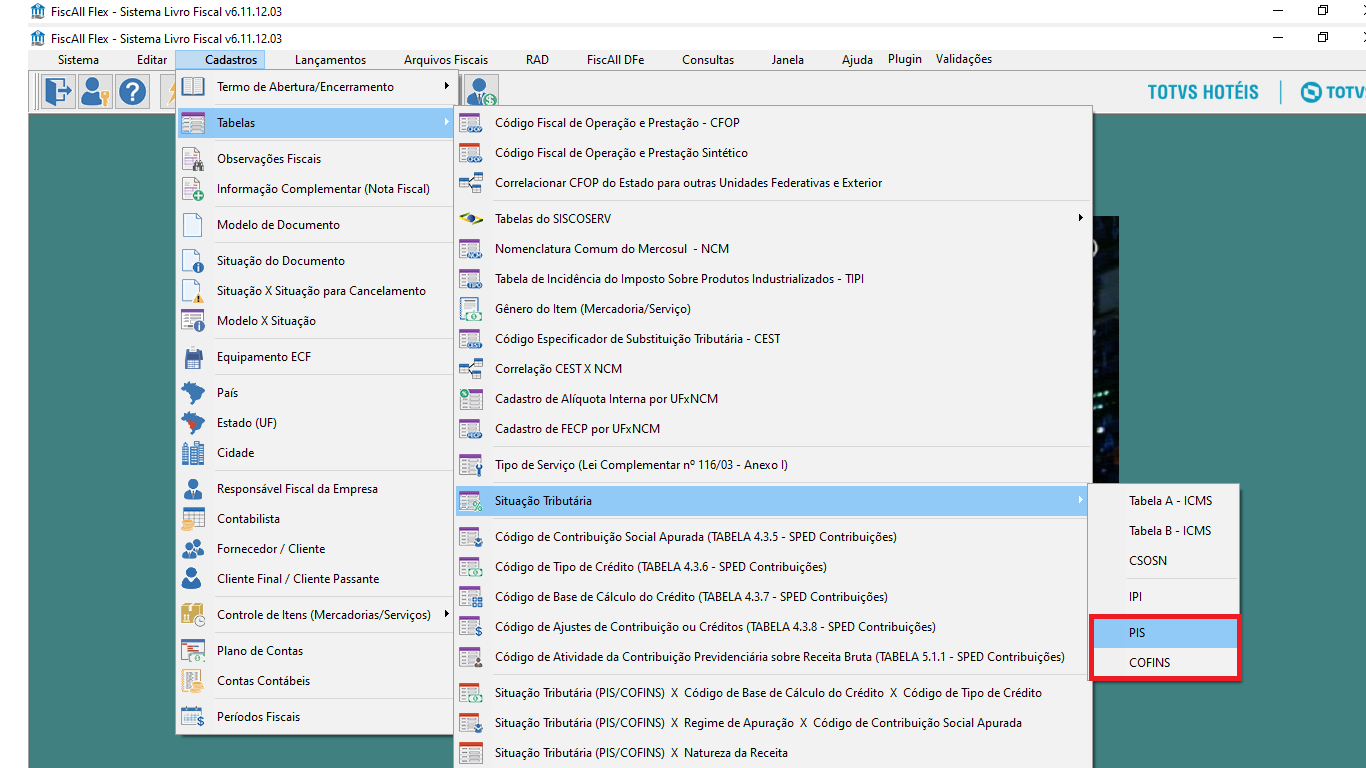Open Estado (UF) entry

click(315, 423)
